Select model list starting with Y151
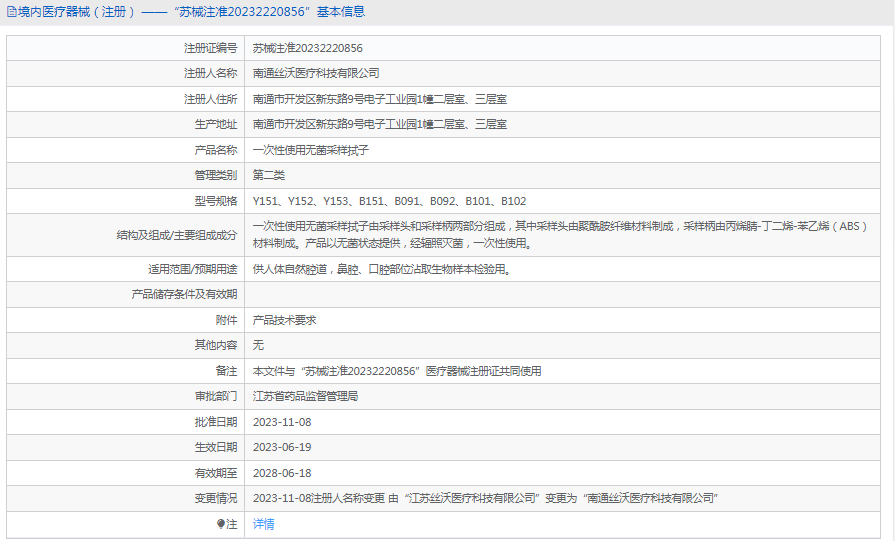This screenshot has width=895, height=541. click(389, 201)
